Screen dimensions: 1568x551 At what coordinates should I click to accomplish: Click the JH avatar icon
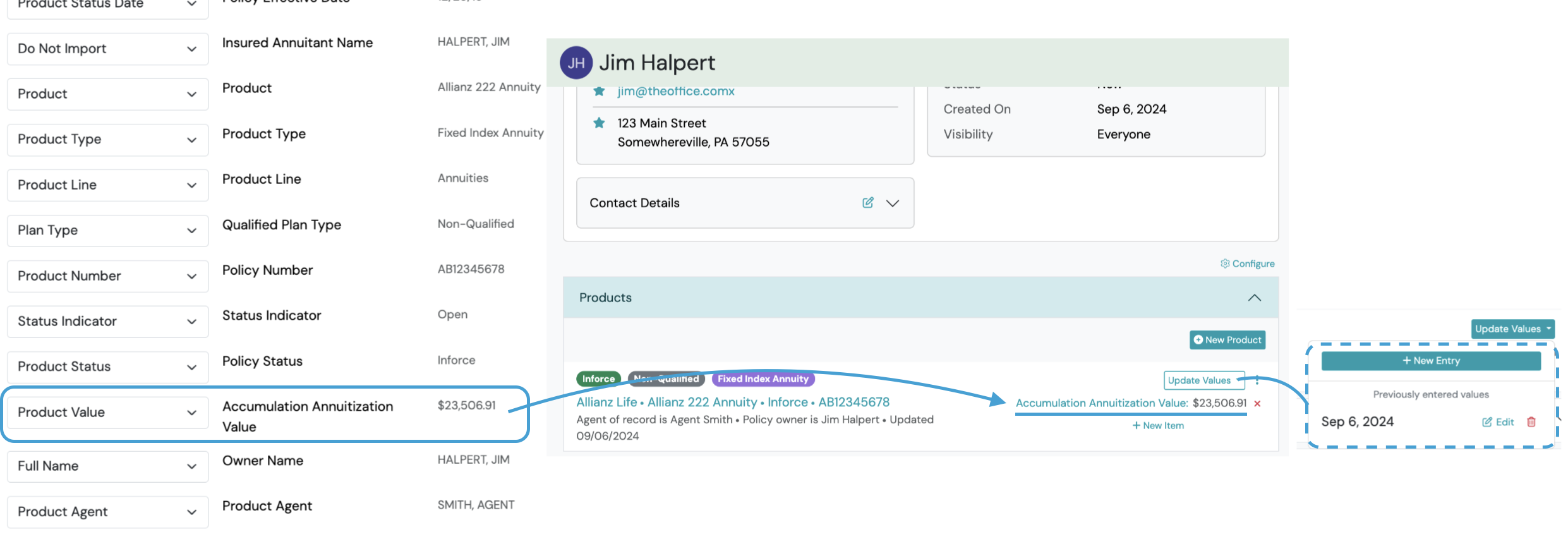576,63
